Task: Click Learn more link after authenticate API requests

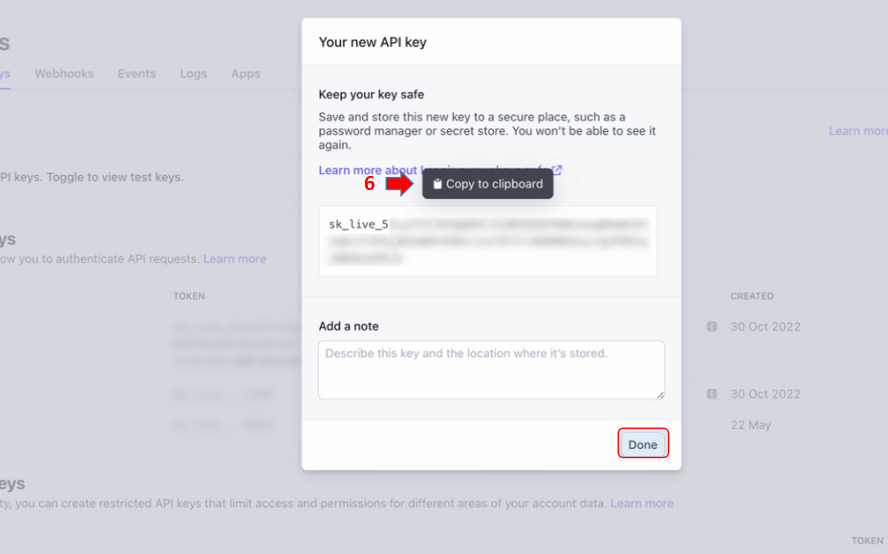Action: click(x=234, y=259)
